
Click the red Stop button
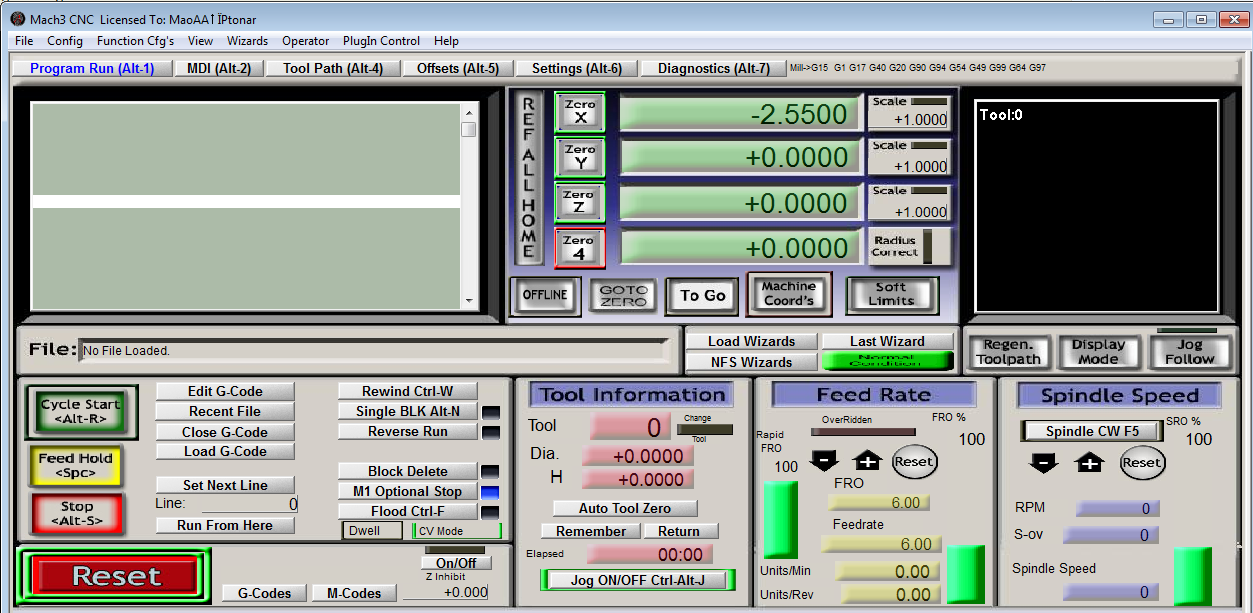(x=76, y=513)
